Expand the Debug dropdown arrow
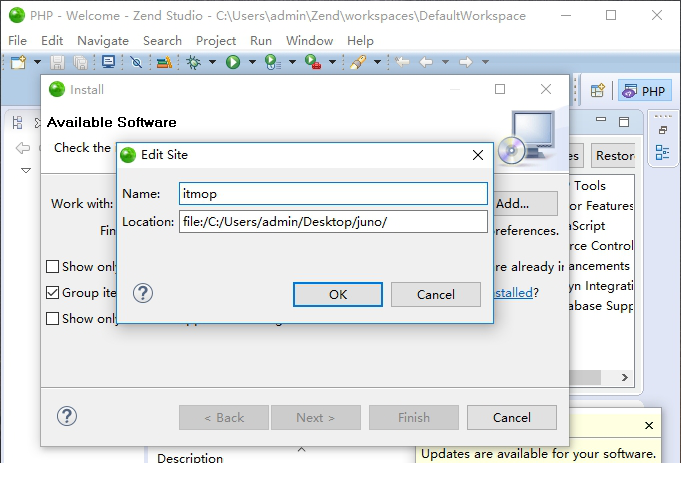This screenshot has width=681, height=481. 212,62
